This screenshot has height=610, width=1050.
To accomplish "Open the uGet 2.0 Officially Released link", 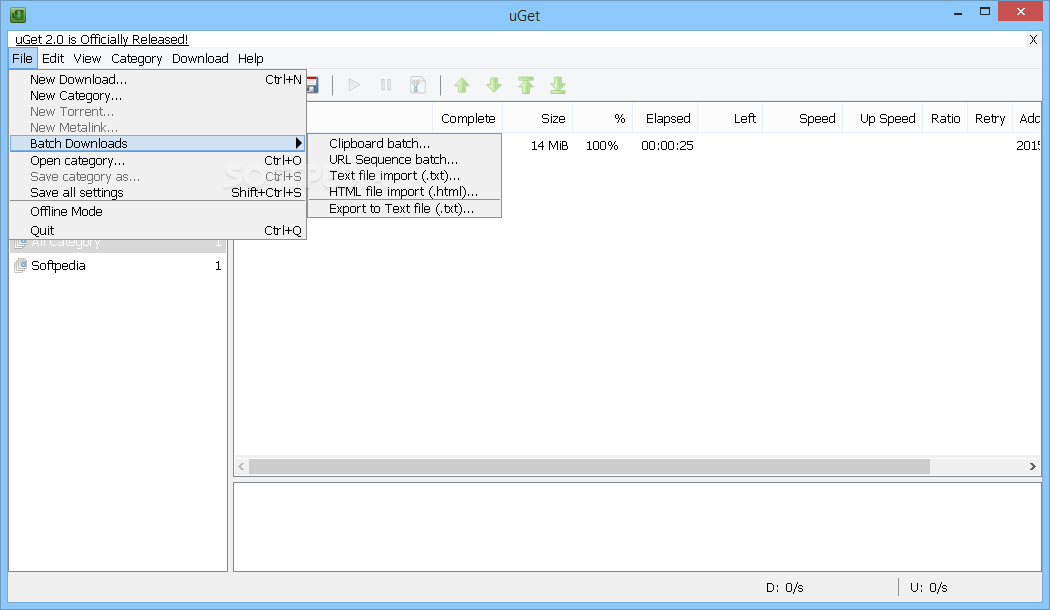I will click(x=102, y=40).
